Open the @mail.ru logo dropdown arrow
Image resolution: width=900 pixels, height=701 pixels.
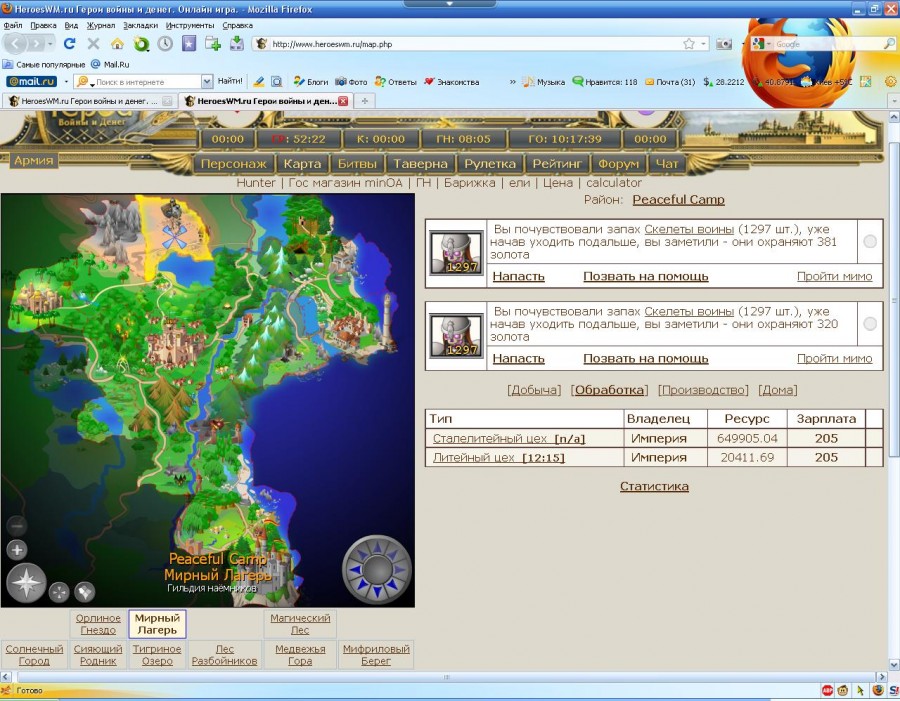65,82
